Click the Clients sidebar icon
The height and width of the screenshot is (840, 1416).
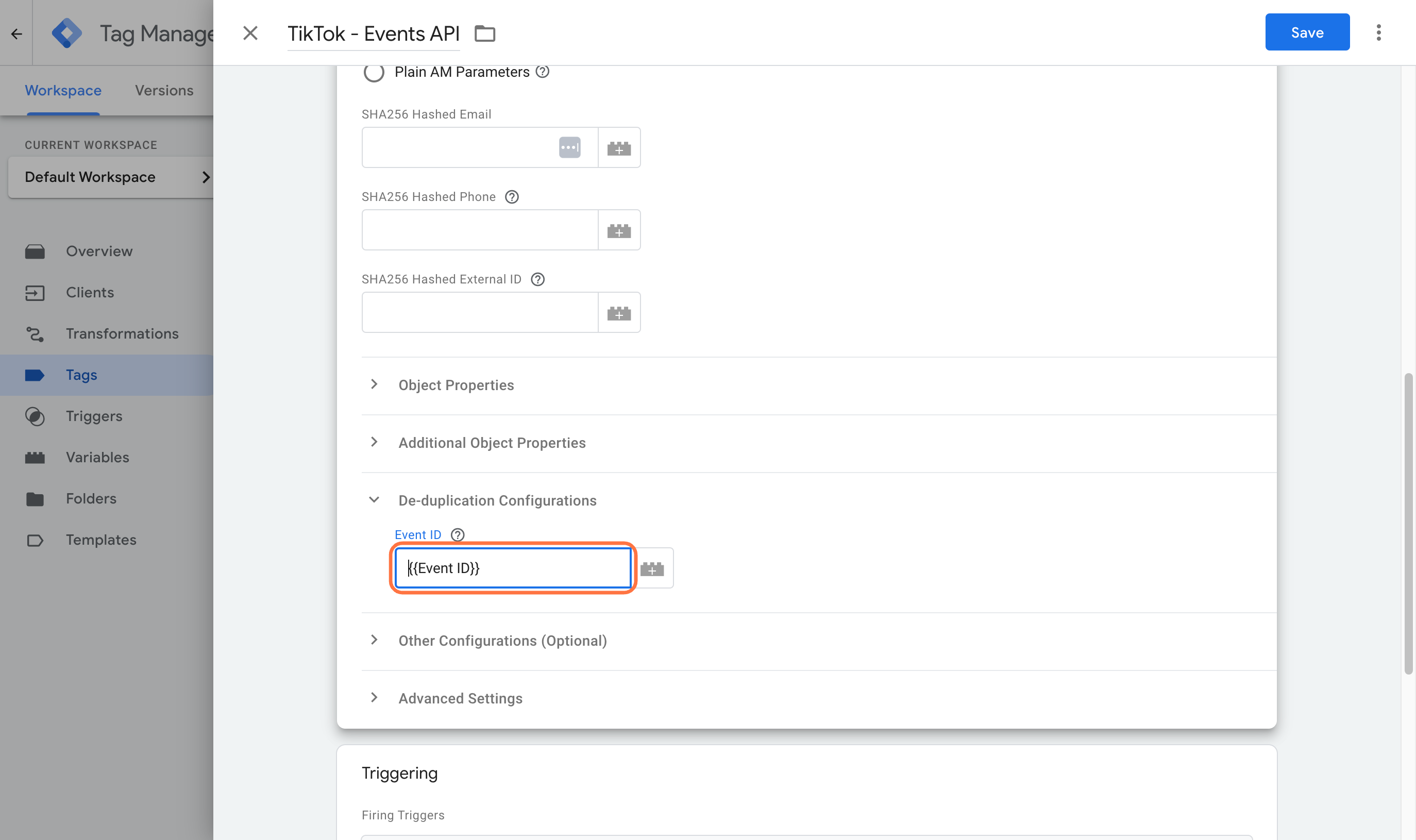tap(35, 293)
